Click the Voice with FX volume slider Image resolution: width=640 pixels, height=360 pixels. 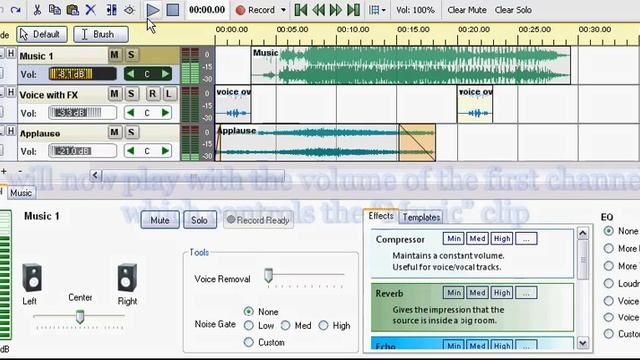(x=82, y=113)
